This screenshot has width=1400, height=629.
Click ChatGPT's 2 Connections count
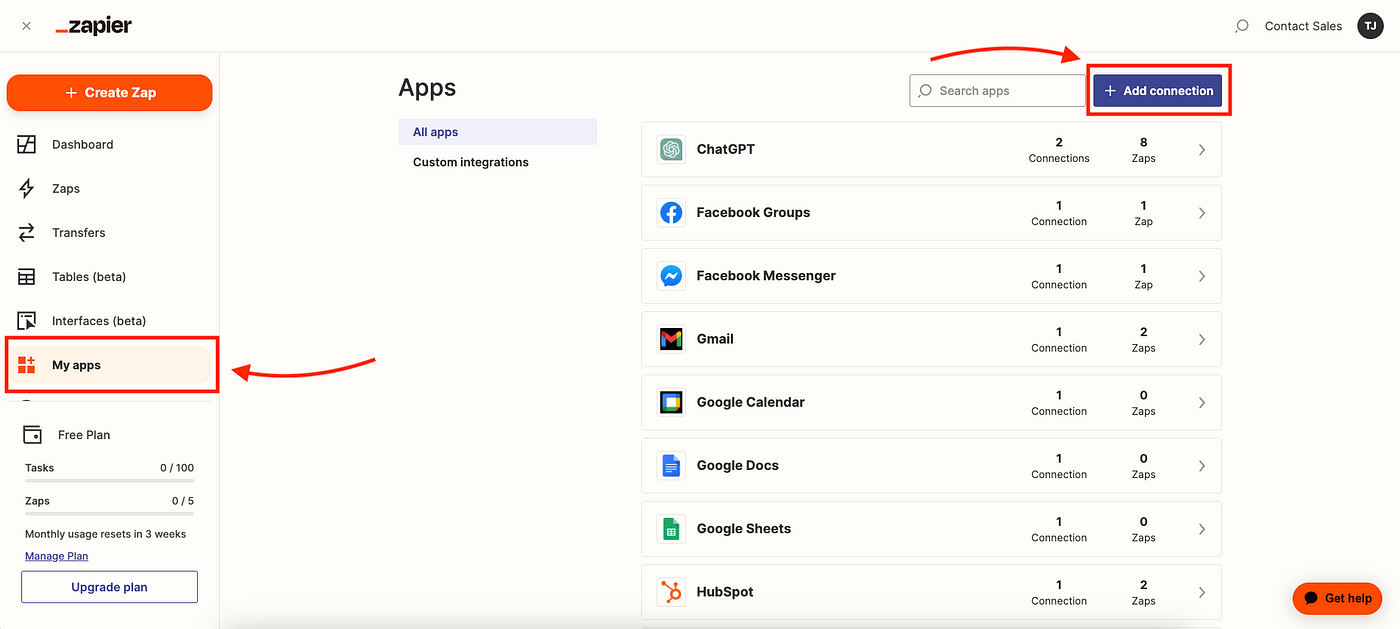pyautogui.click(x=1059, y=150)
